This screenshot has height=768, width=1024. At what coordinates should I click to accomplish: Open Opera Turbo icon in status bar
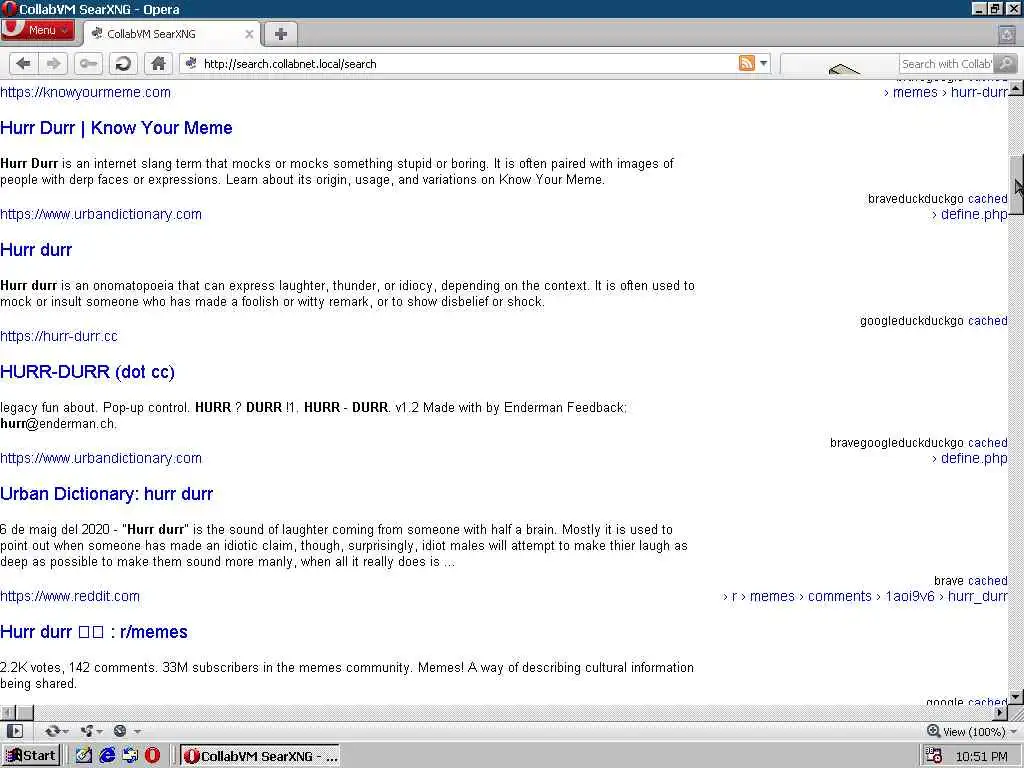coord(120,731)
